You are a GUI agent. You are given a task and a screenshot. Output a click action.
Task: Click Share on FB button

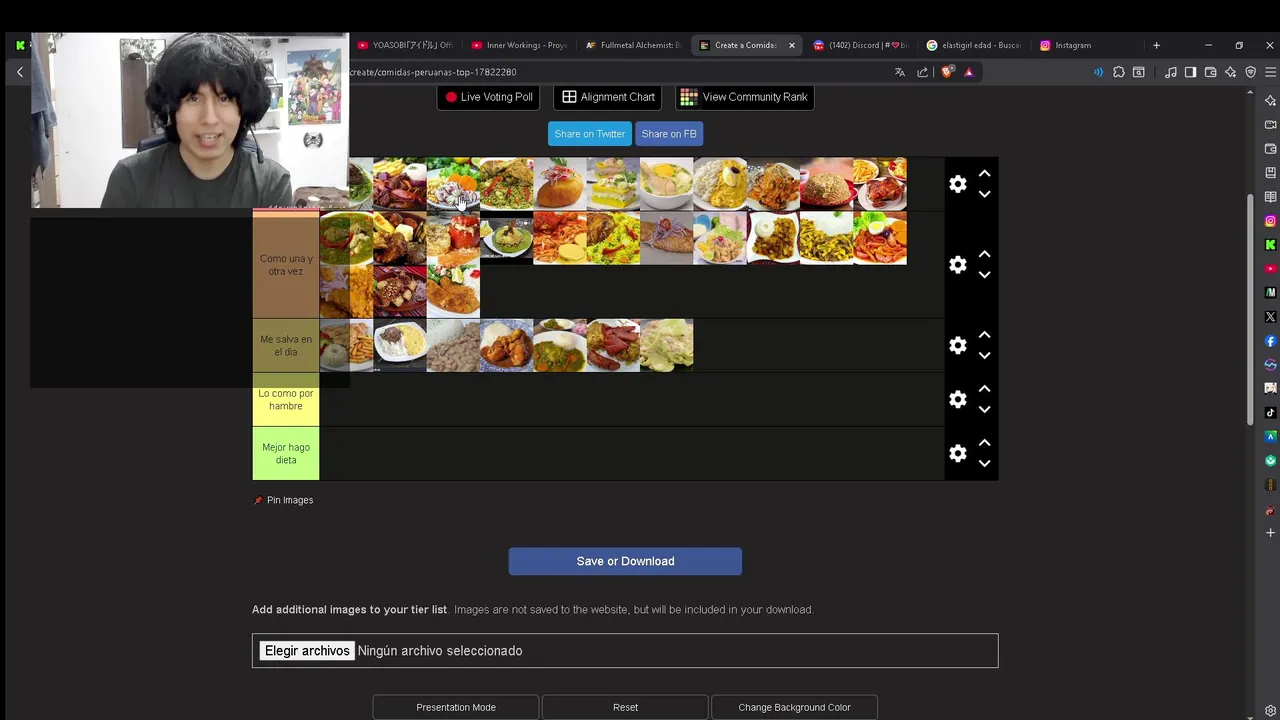click(x=669, y=134)
